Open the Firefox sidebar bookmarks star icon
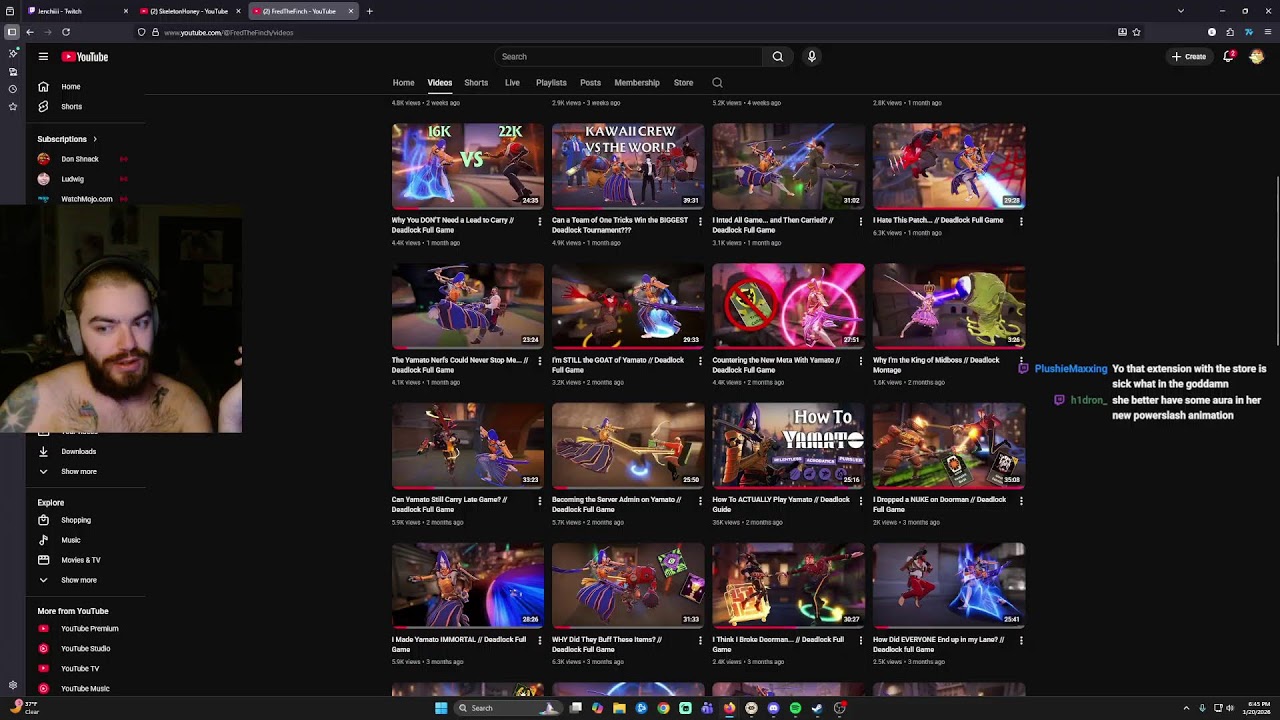The height and width of the screenshot is (720, 1280). point(12,106)
